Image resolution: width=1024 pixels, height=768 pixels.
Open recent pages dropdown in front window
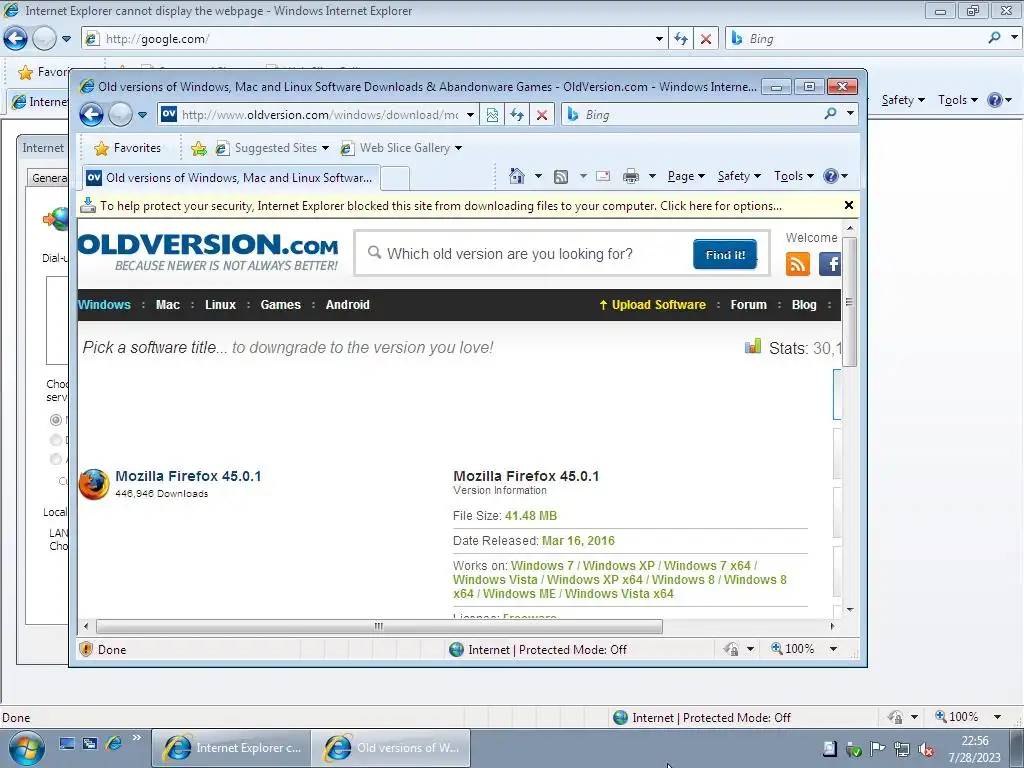142,115
